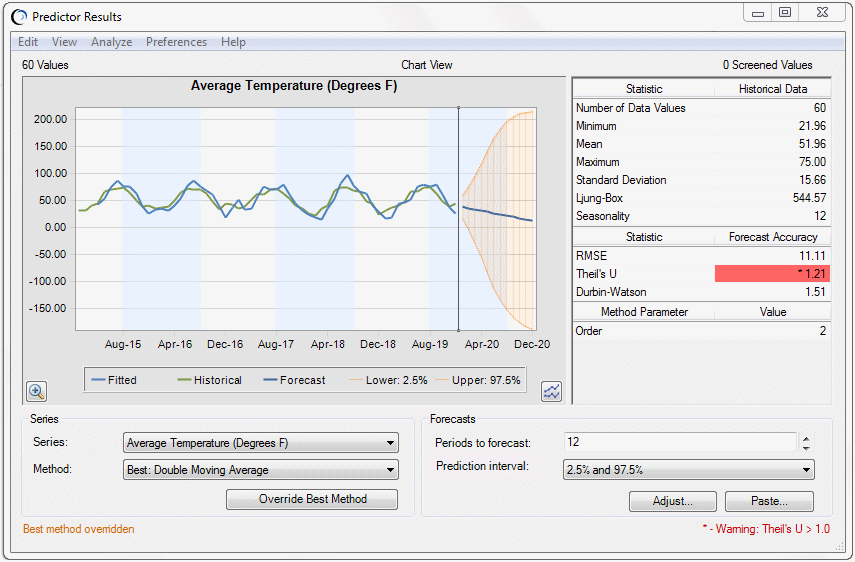Click the RMSE value 11.11
855x562 pixels.
(x=812, y=256)
